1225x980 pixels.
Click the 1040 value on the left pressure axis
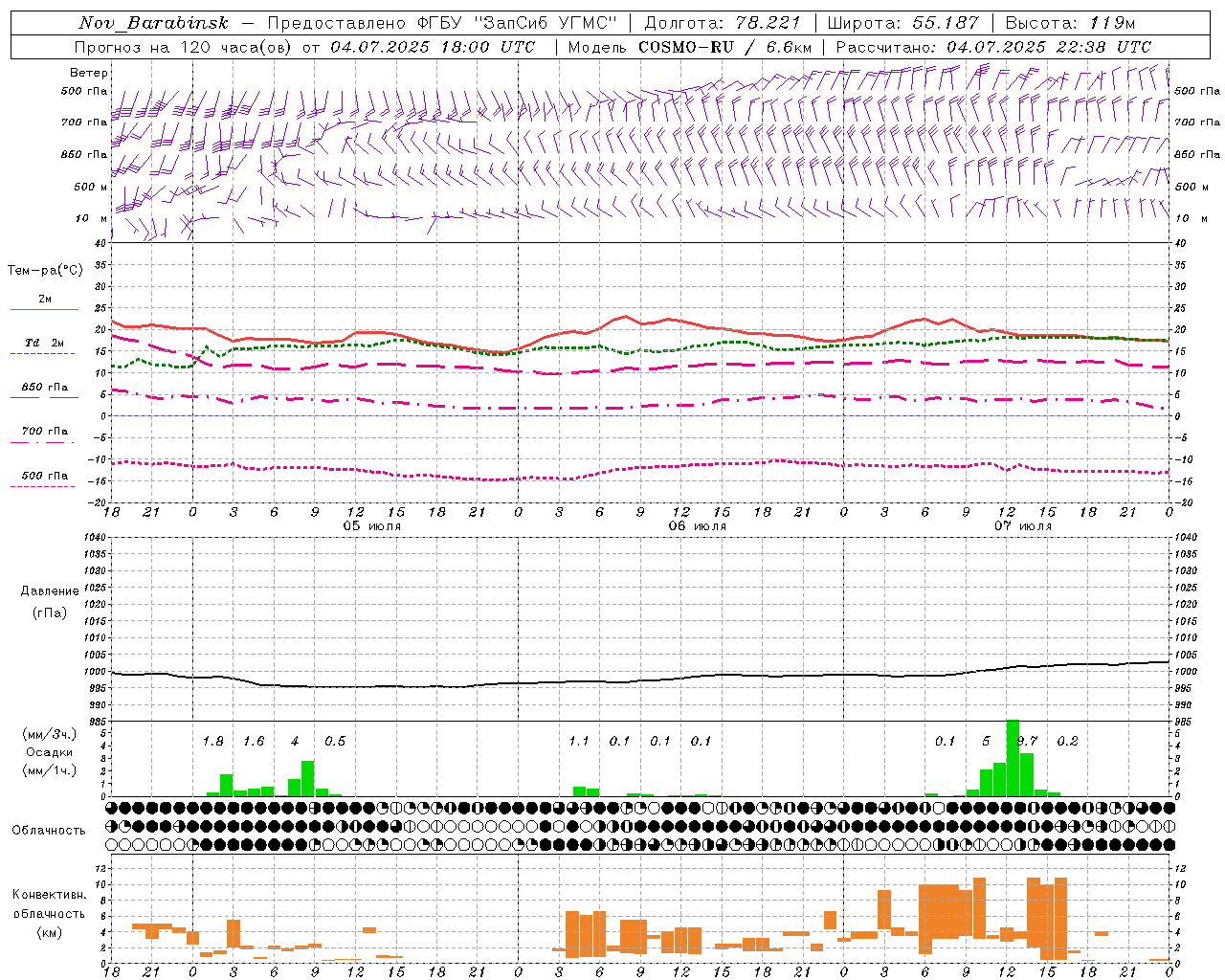94,538
